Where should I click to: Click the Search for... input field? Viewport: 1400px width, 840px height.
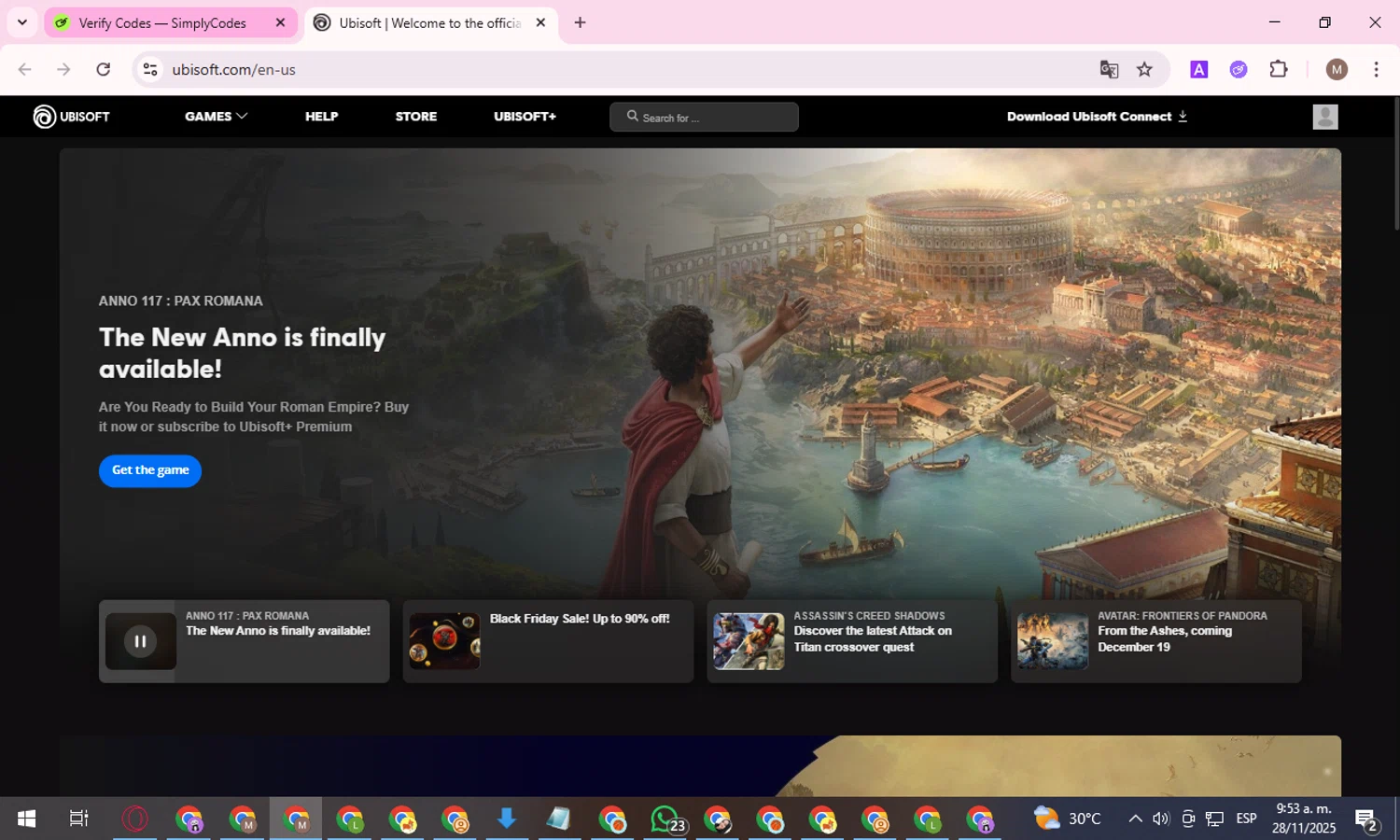[x=704, y=117]
